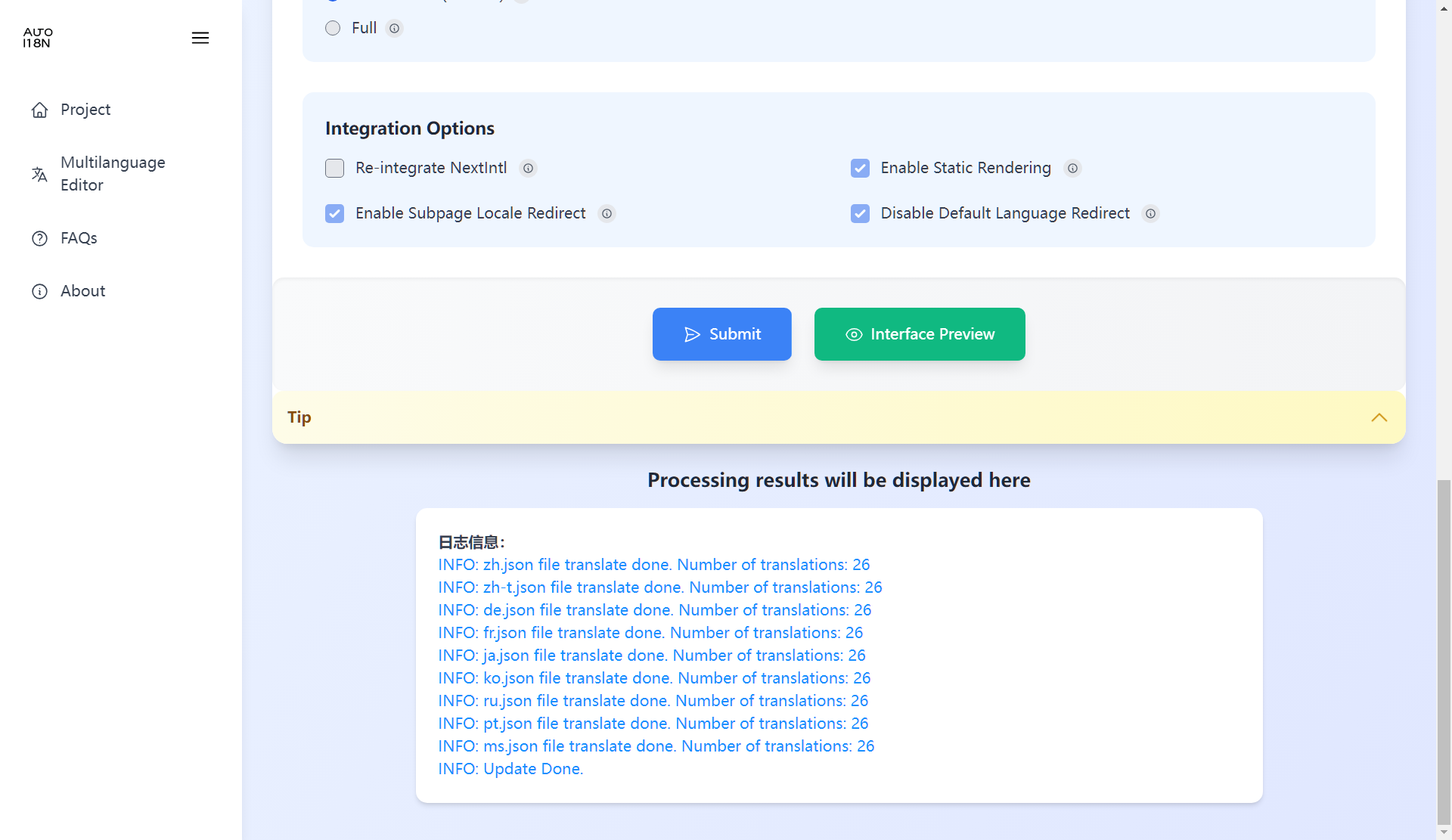Open About section icon
This screenshot has width=1452, height=840.
40,291
